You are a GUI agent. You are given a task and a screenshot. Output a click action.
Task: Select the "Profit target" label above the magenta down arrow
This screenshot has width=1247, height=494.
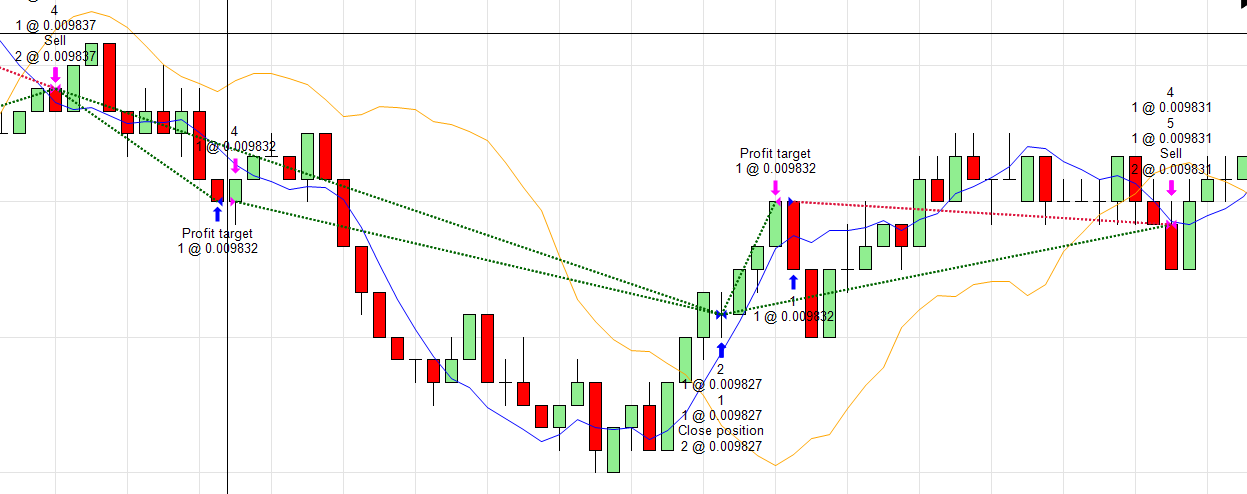(775, 153)
